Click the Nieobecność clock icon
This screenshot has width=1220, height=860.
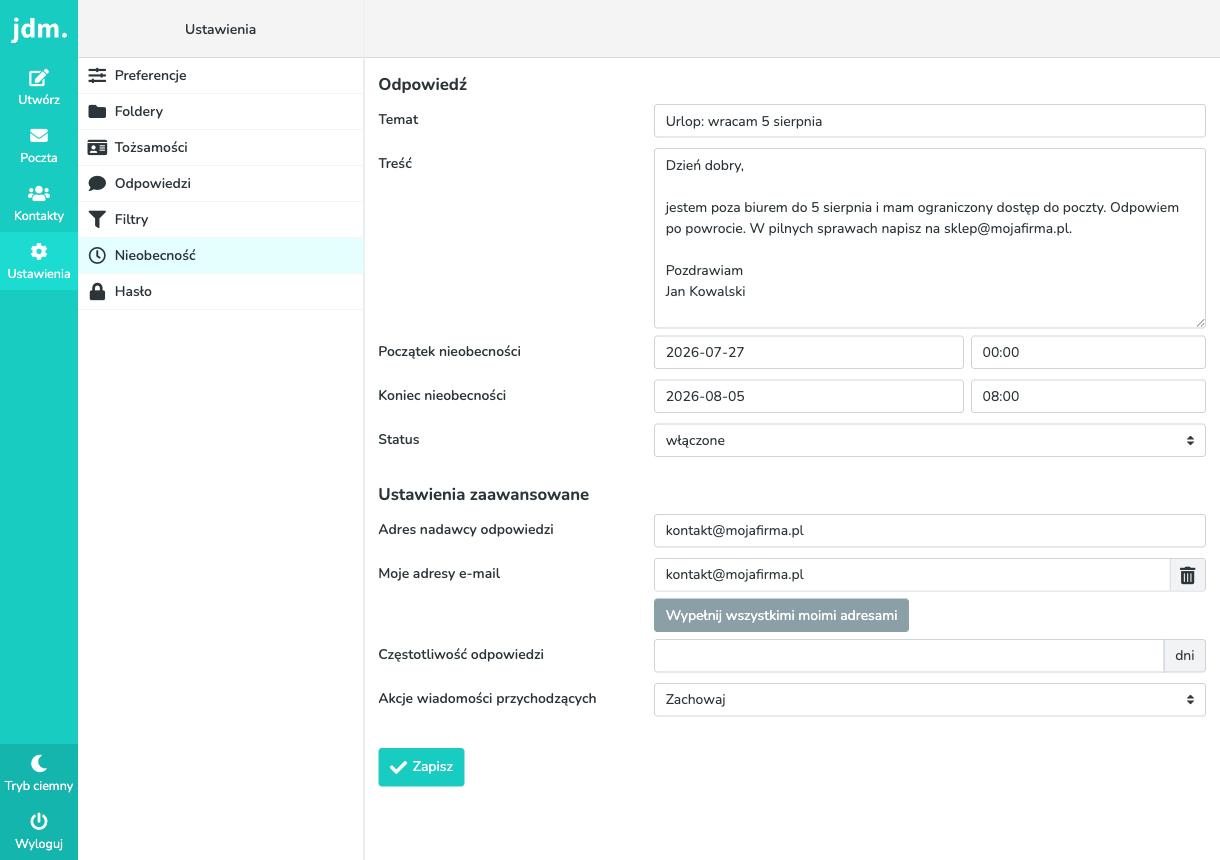97,256
